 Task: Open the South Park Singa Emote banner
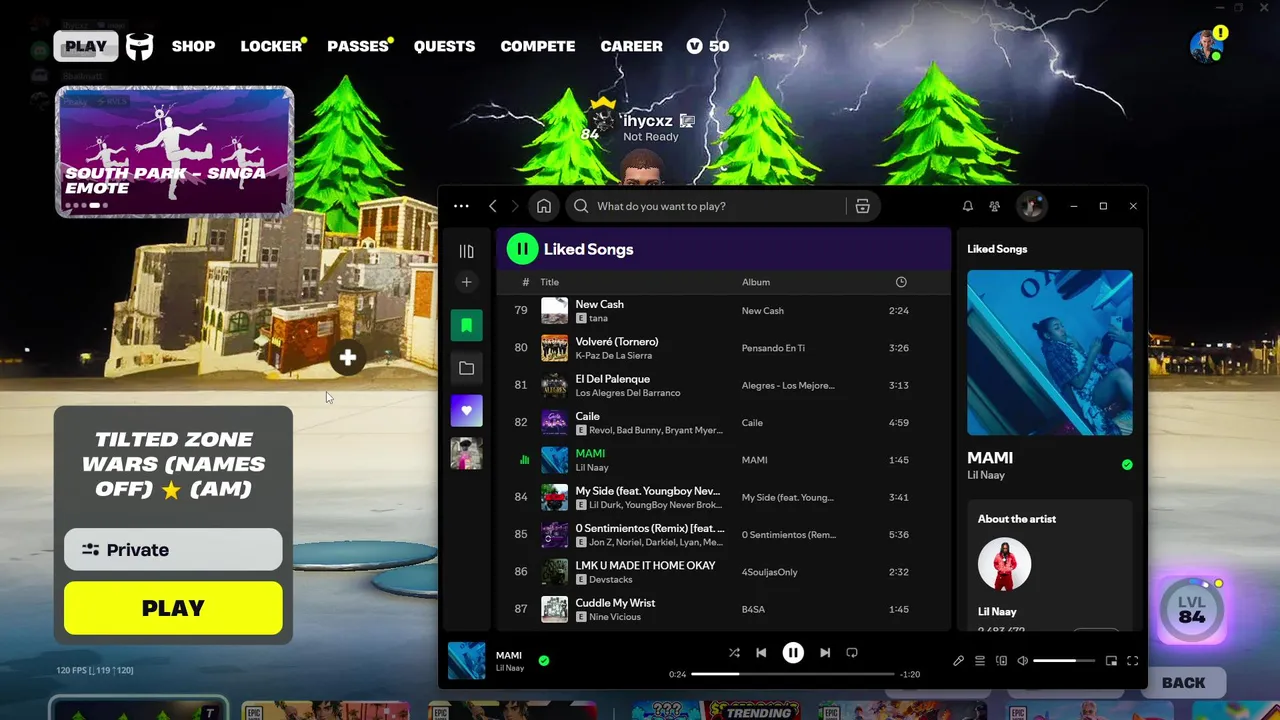click(174, 151)
